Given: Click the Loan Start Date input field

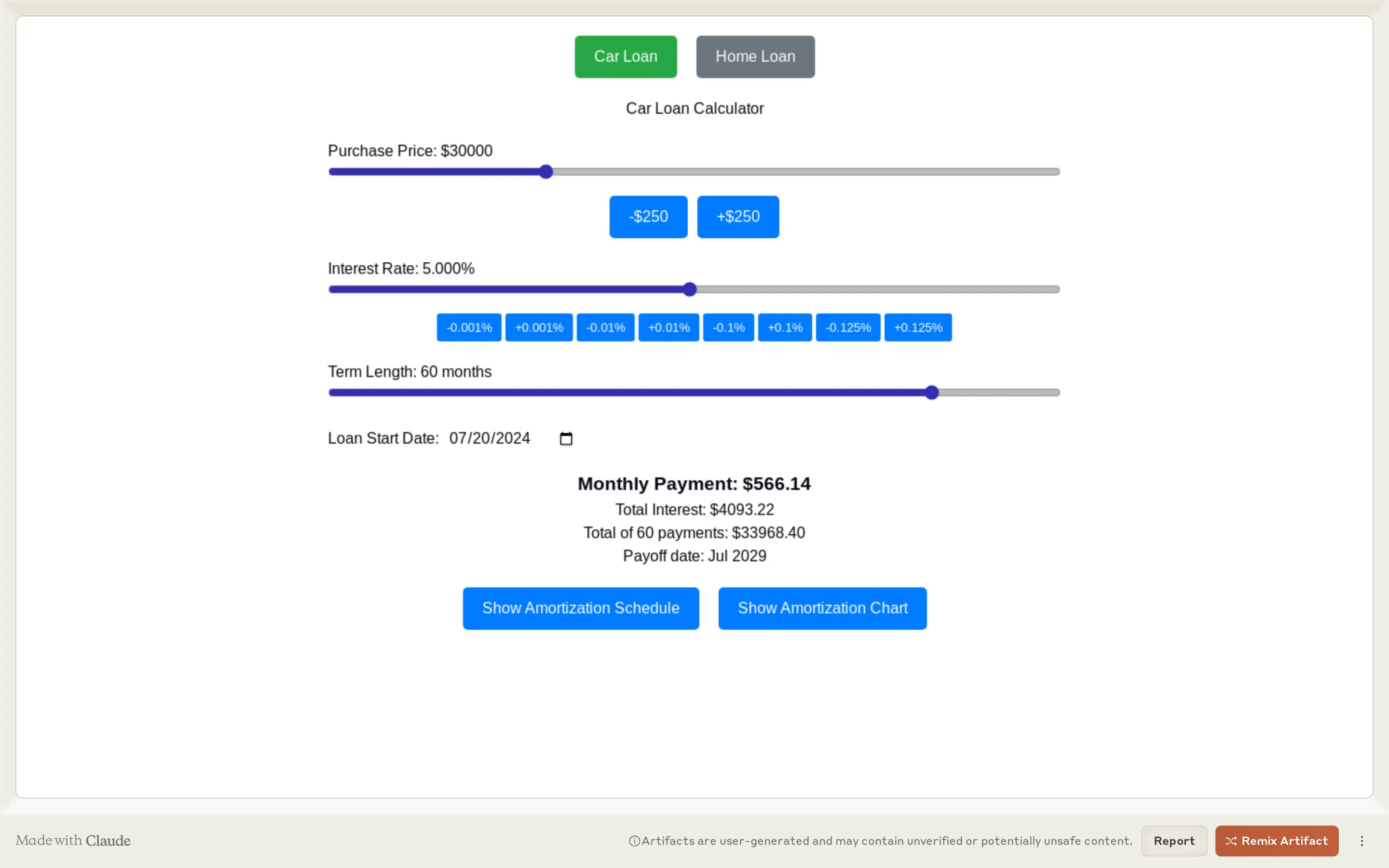Looking at the screenshot, I should 489,438.
